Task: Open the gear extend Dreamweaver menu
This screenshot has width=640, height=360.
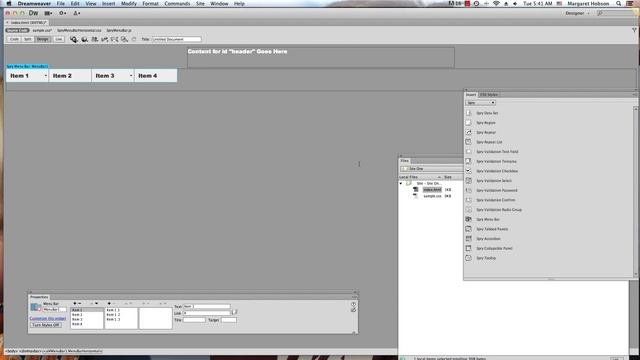Action: pyautogui.click(x=62, y=13)
